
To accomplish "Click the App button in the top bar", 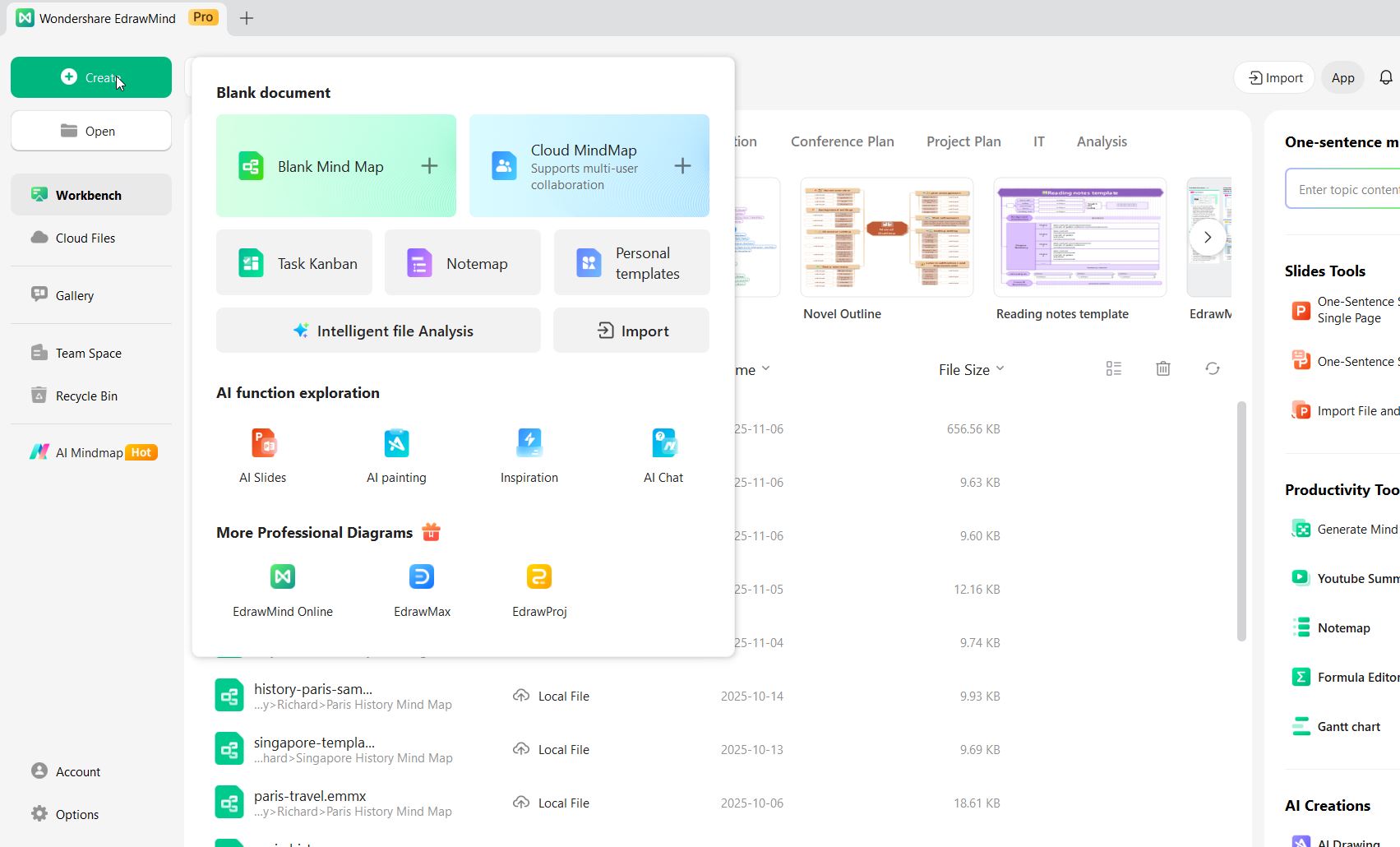I will (x=1343, y=77).
